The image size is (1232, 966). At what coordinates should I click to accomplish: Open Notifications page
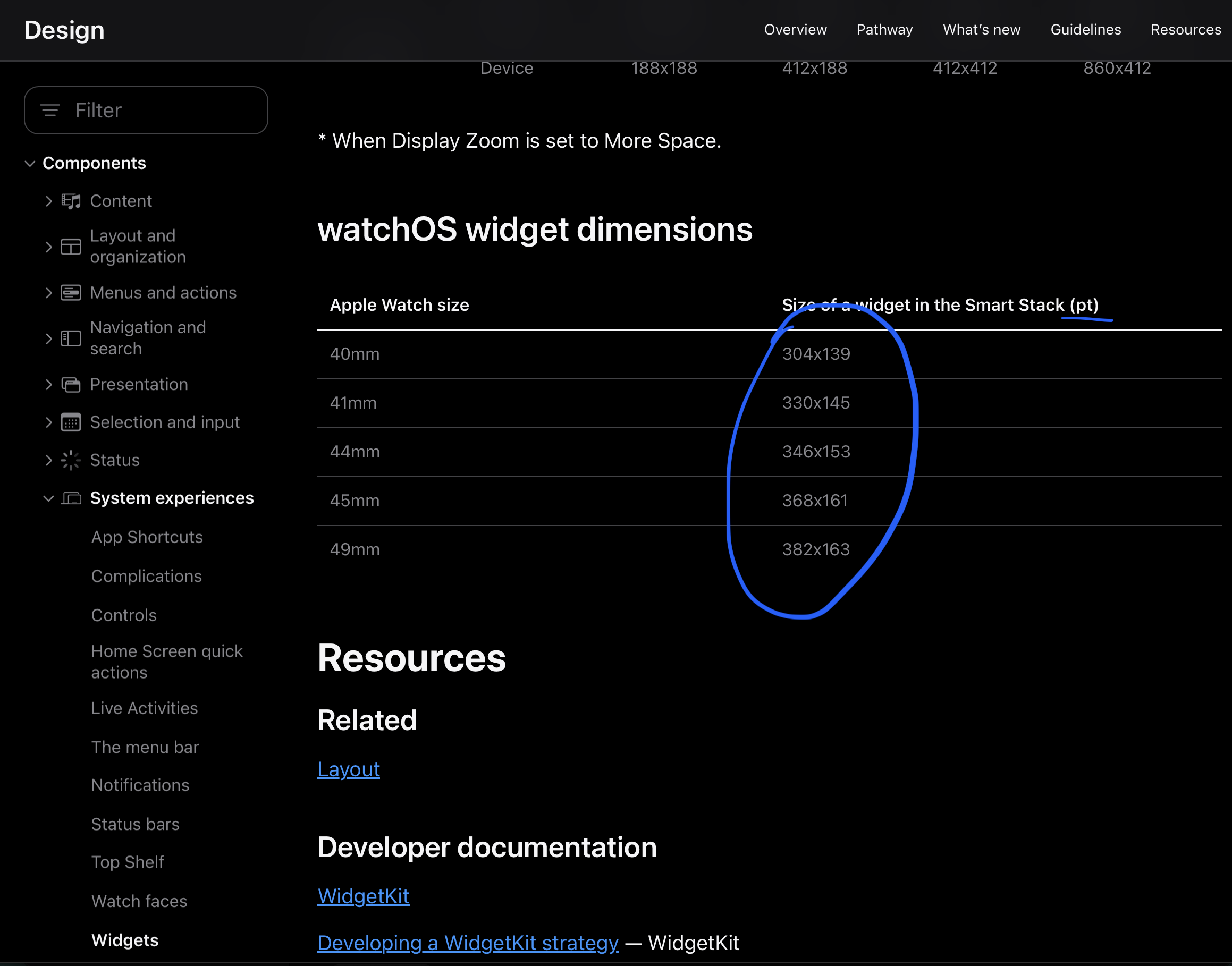pyautogui.click(x=140, y=785)
